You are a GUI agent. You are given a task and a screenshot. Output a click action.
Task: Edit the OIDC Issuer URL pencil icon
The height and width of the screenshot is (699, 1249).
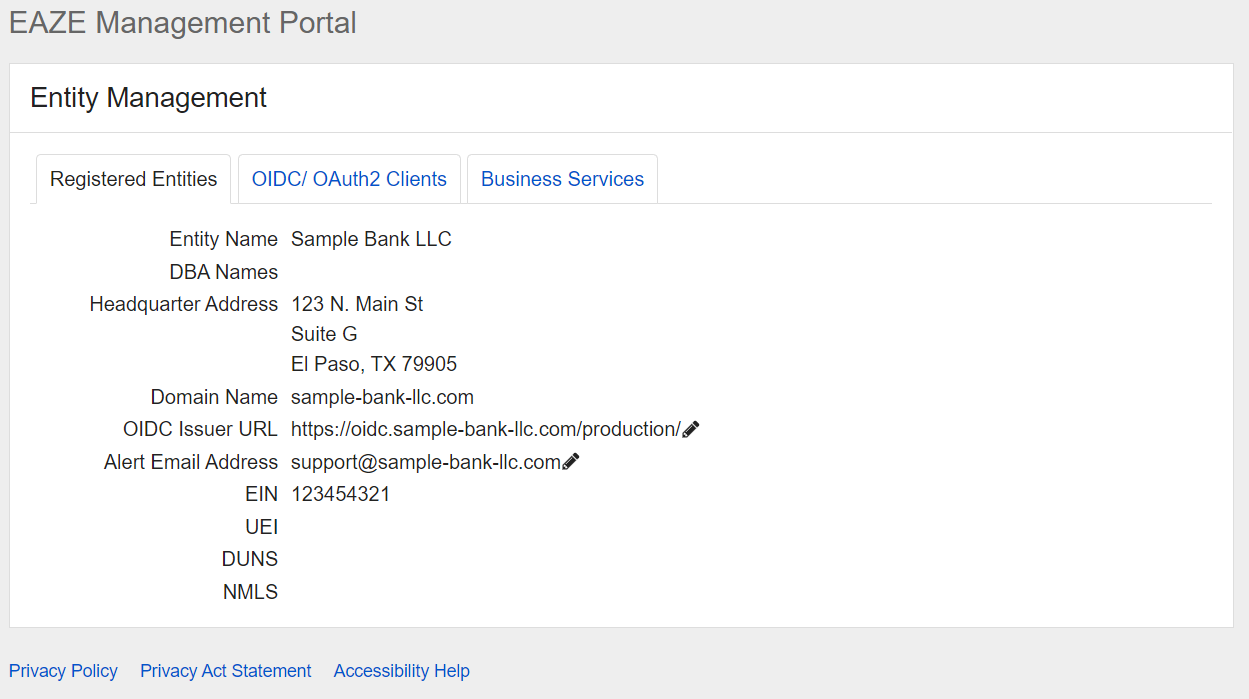(690, 430)
